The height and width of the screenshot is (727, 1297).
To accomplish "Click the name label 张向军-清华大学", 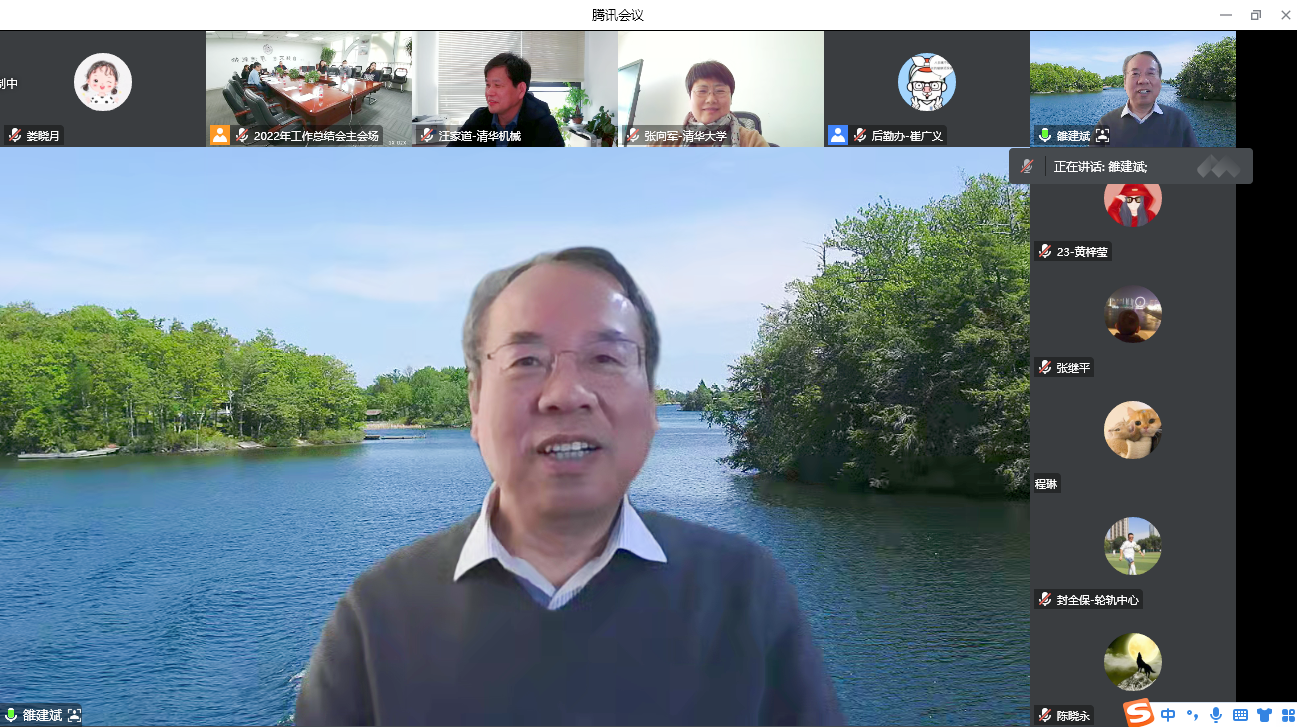I will (686, 136).
